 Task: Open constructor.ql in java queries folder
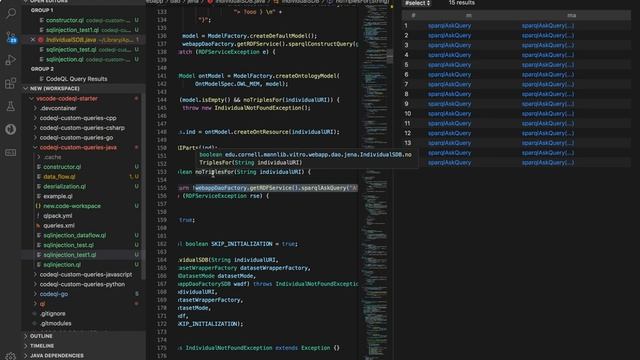click(x=62, y=167)
